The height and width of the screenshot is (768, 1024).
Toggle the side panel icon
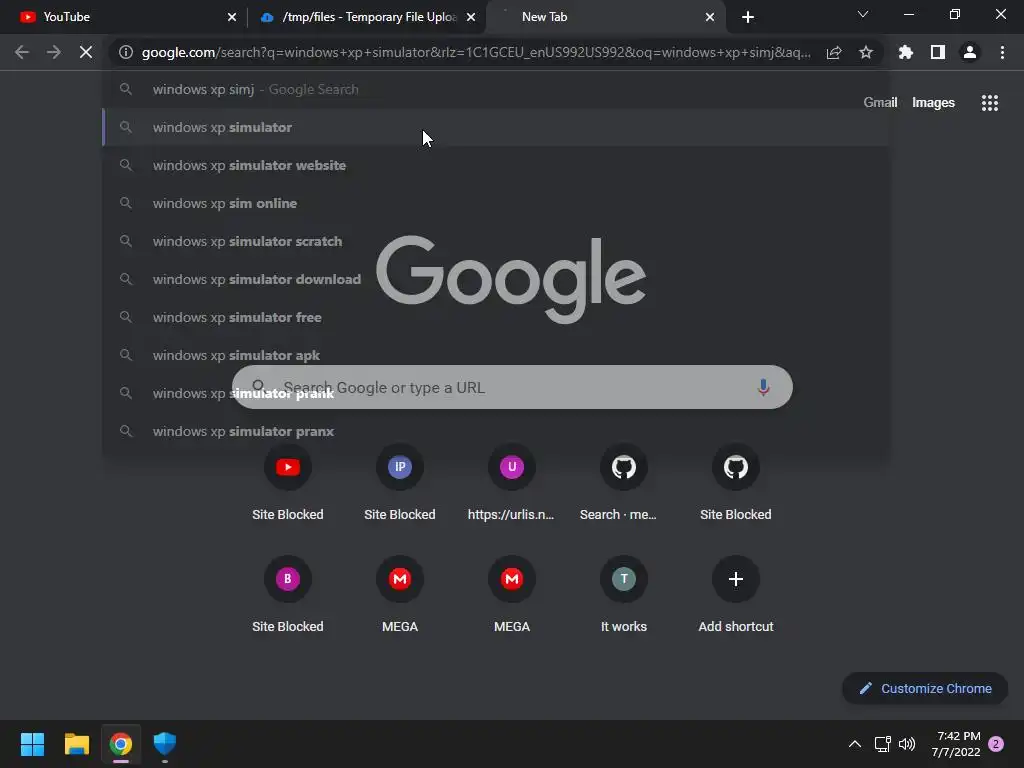click(x=938, y=52)
